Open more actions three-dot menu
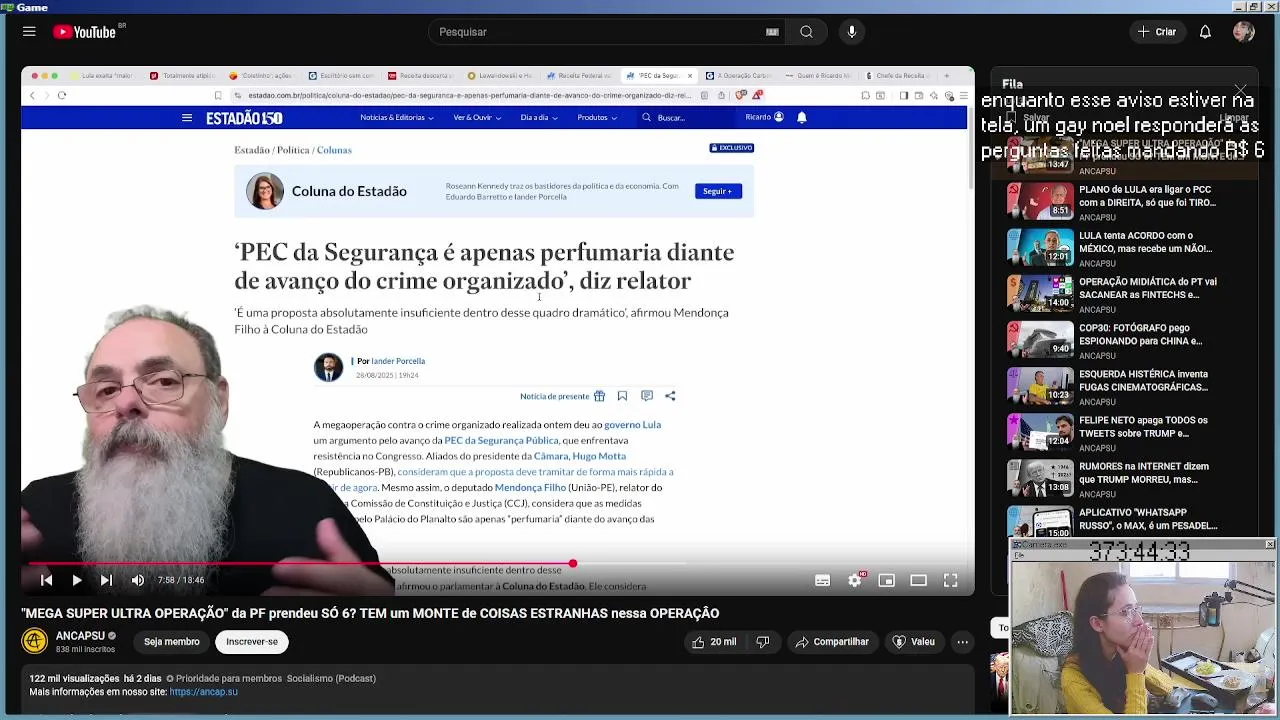Image resolution: width=1280 pixels, height=720 pixels. (962, 642)
